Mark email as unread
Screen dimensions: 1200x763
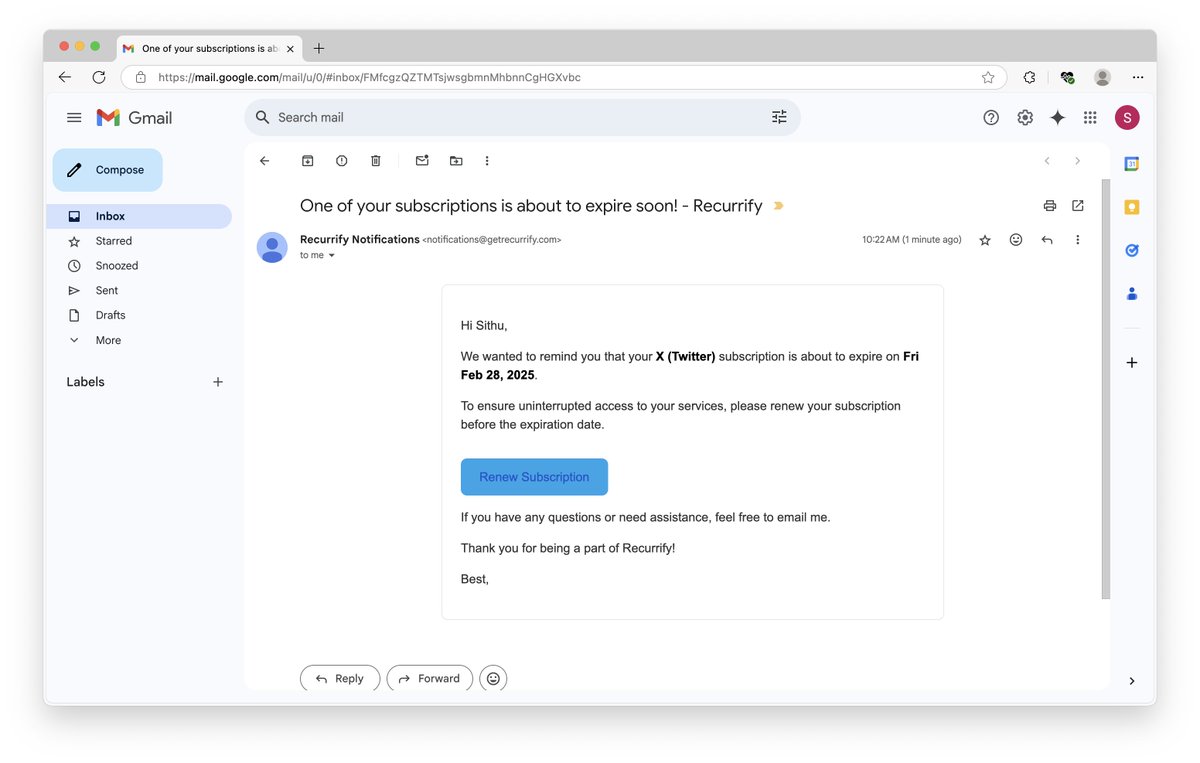[422, 161]
